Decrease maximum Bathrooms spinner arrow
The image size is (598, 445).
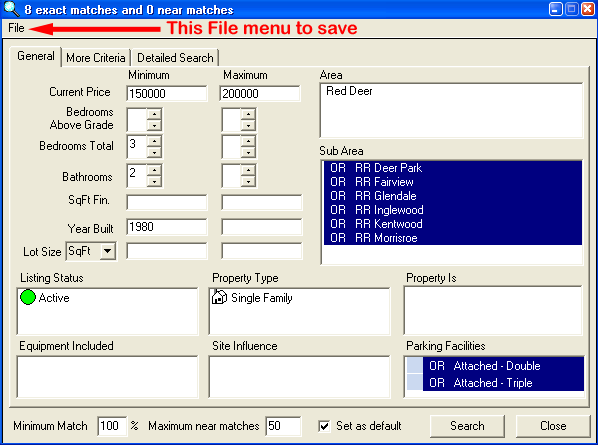click(x=248, y=182)
